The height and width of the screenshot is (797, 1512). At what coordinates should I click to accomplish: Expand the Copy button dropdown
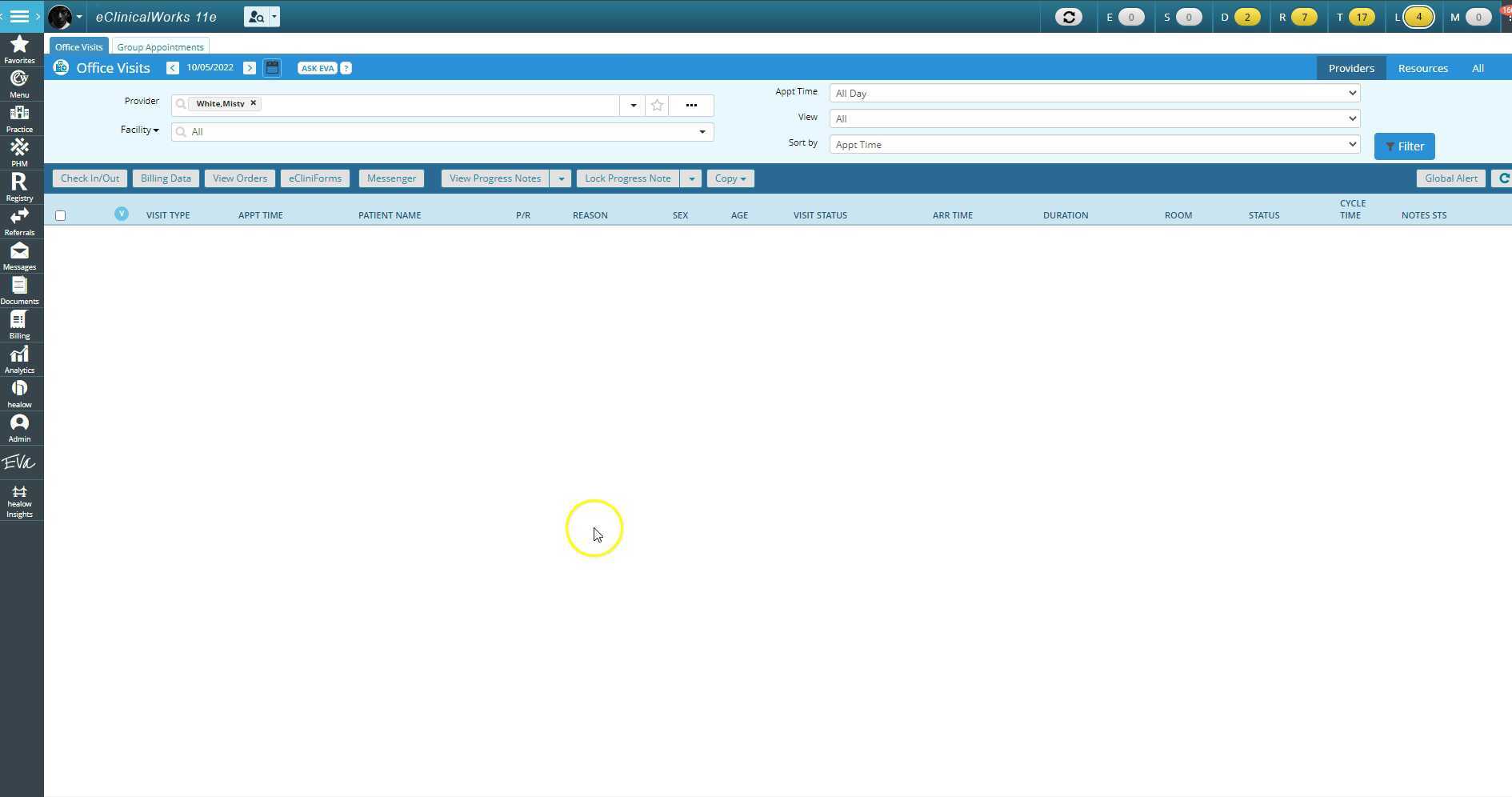tap(743, 178)
